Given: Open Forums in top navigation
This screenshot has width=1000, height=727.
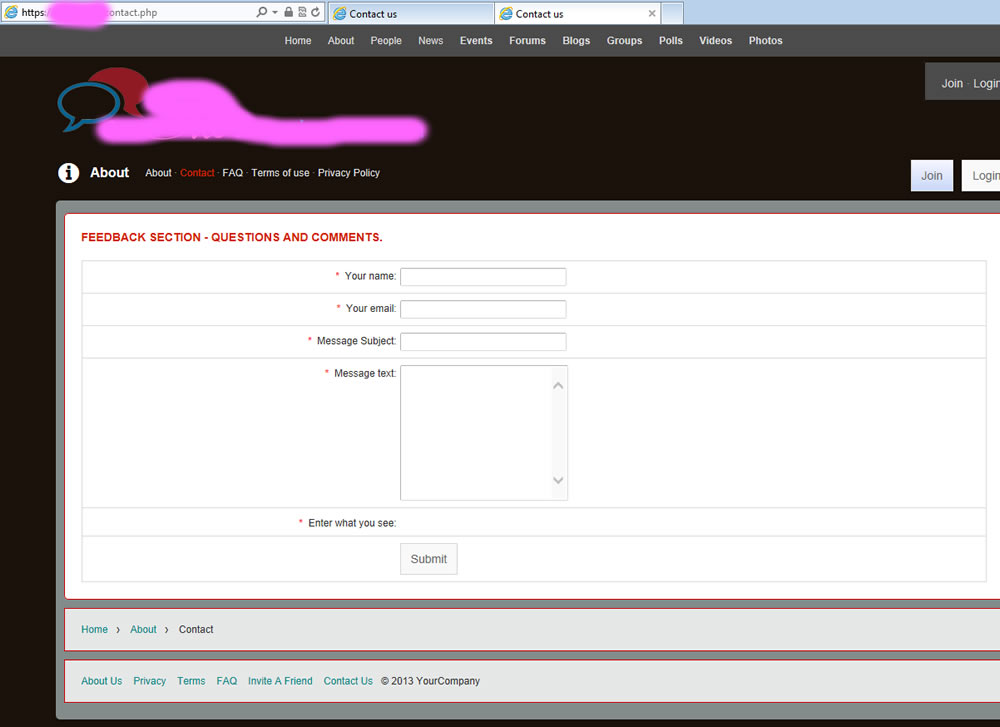Looking at the screenshot, I should (527, 41).
